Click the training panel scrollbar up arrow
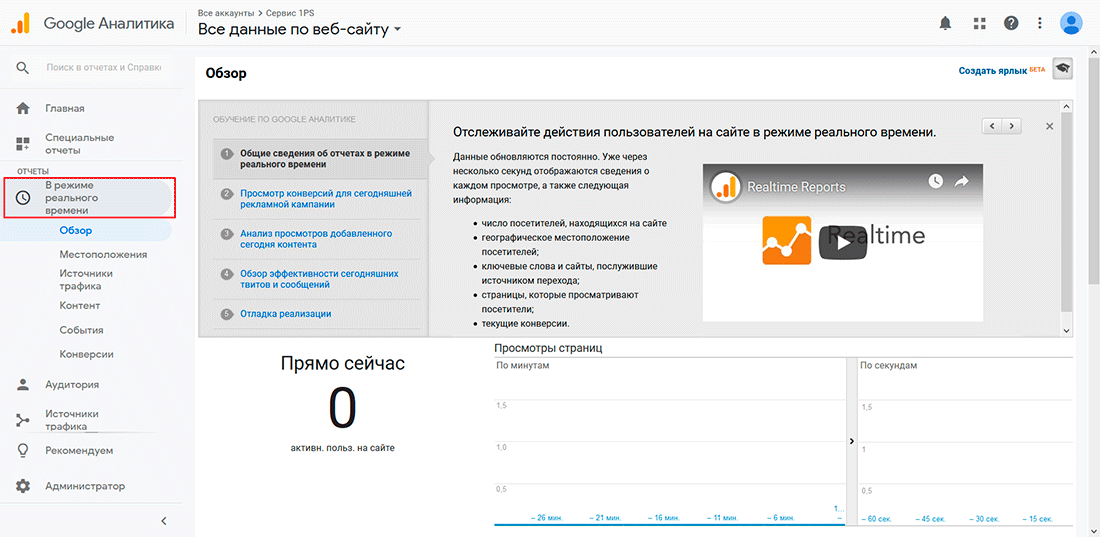The width and height of the screenshot is (1100, 537). 1066,107
